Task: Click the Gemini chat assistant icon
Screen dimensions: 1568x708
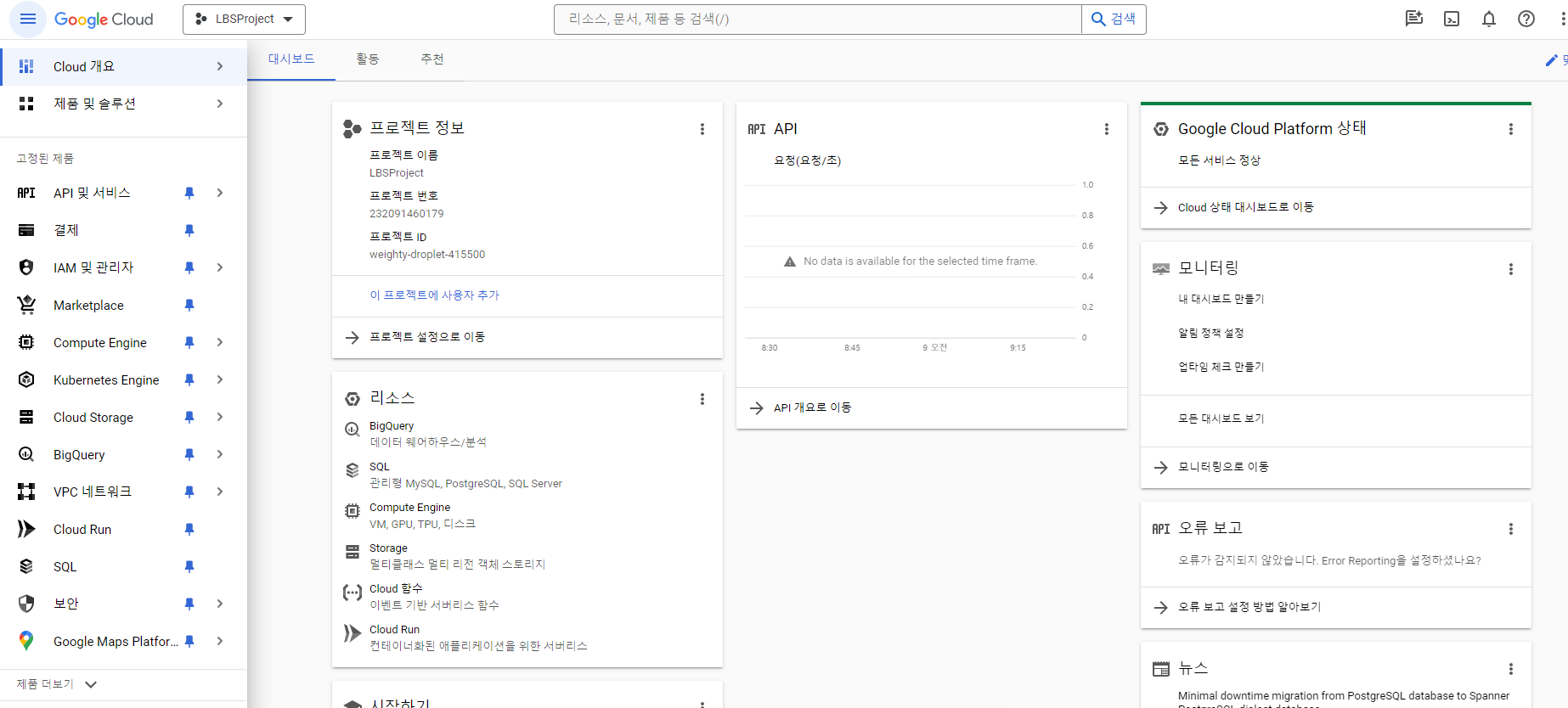Action: pyautogui.click(x=1414, y=19)
